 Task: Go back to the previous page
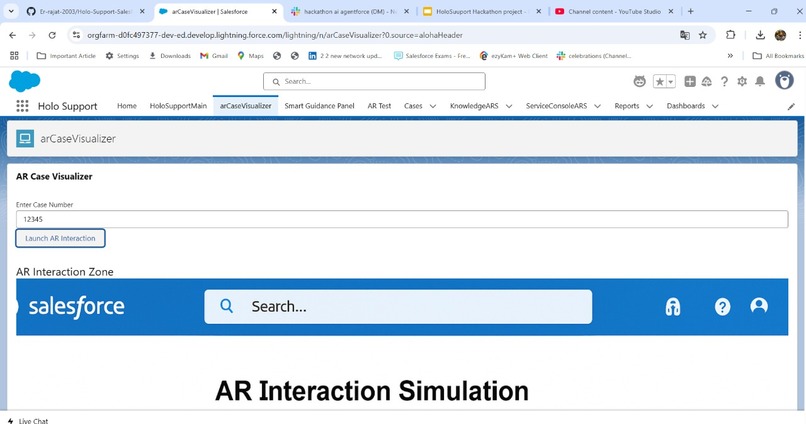pos(12,35)
